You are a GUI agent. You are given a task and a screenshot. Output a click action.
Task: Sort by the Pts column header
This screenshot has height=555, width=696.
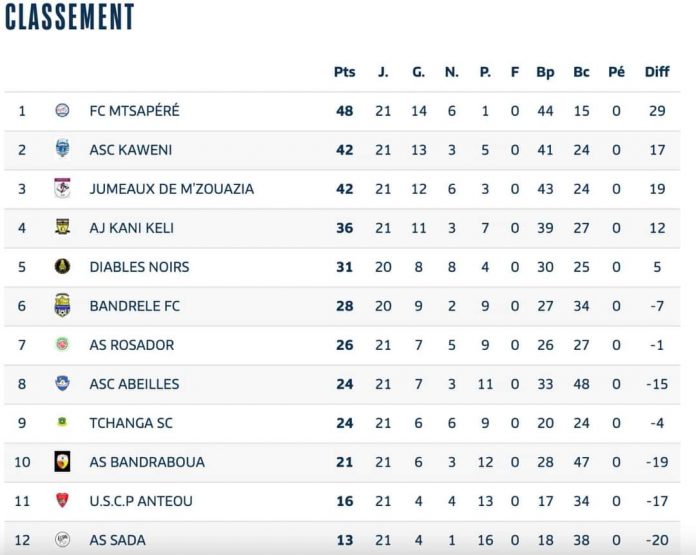(344, 72)
